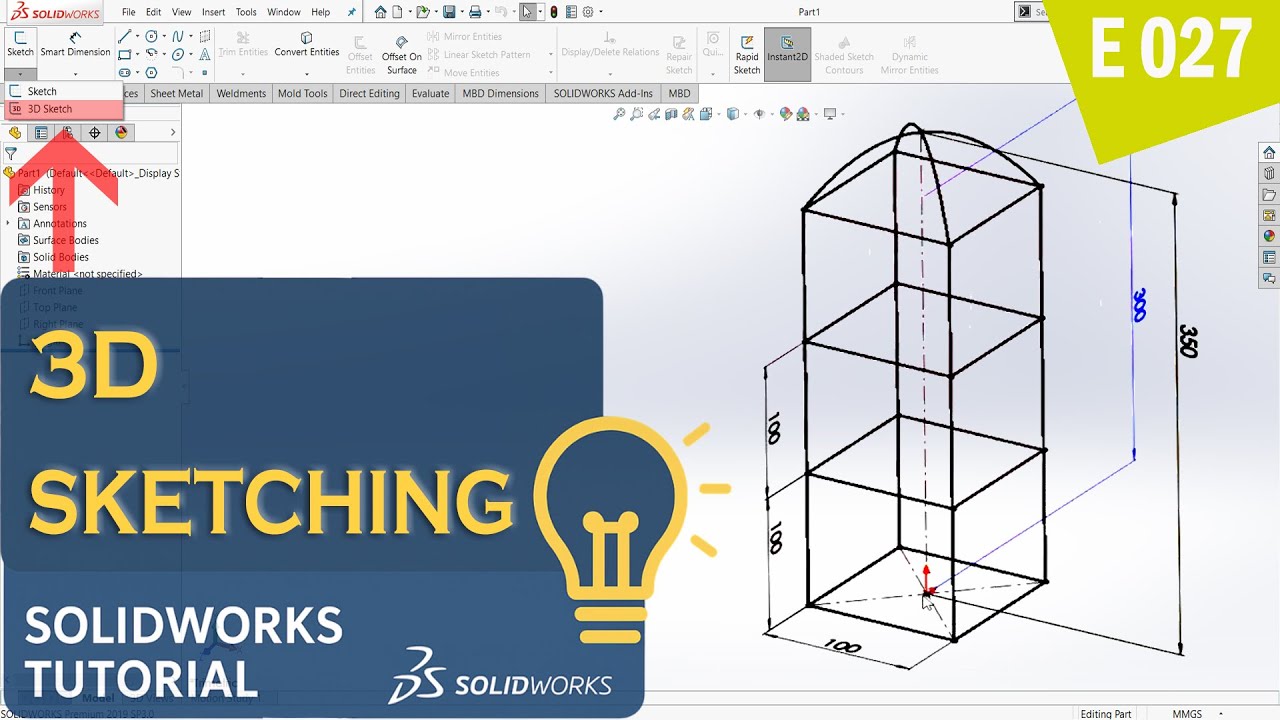Save the part with the Save icon
The height and width of the screenshot is (720, 1280).
449,12
